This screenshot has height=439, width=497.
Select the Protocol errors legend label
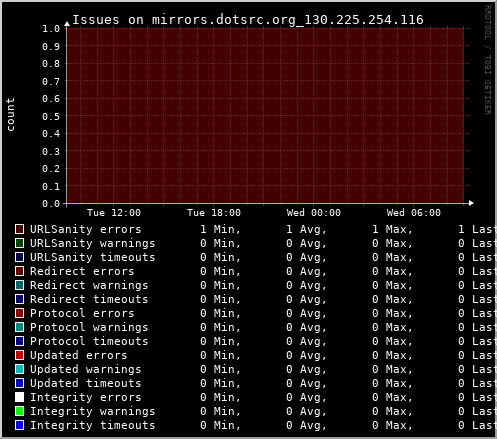[82, 313]
